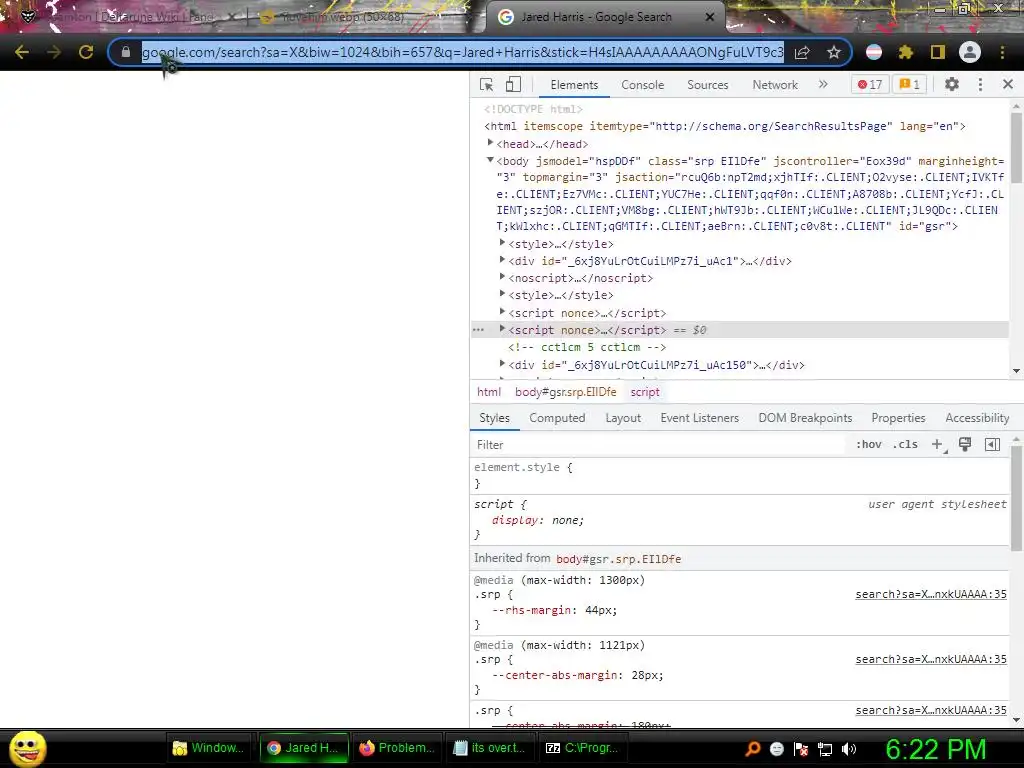Toggle the .cls class editor
The height and width of the screenshot is (768, 1024).
[905, 444]
